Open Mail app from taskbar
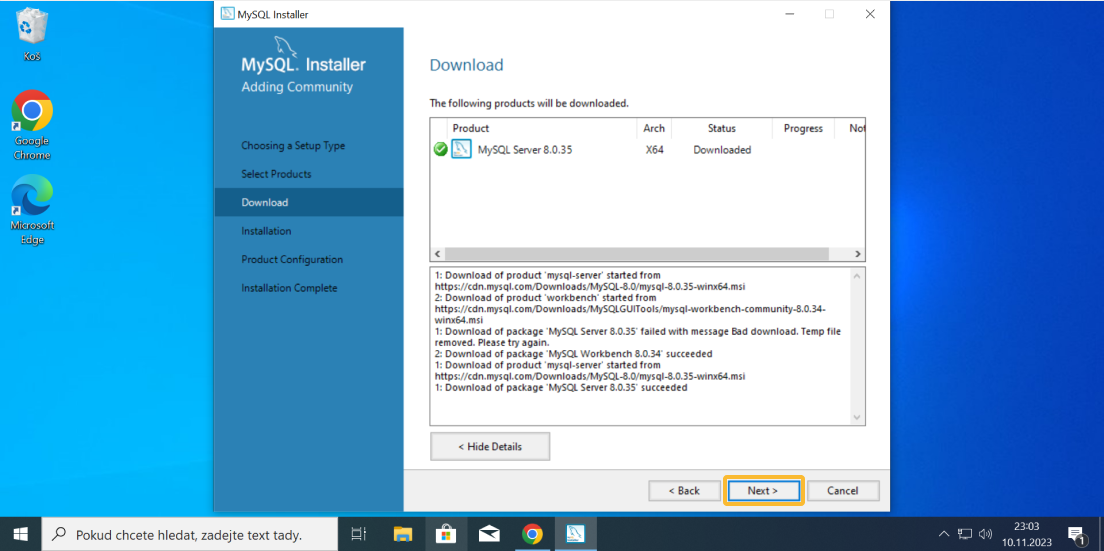 pos(489,534)
